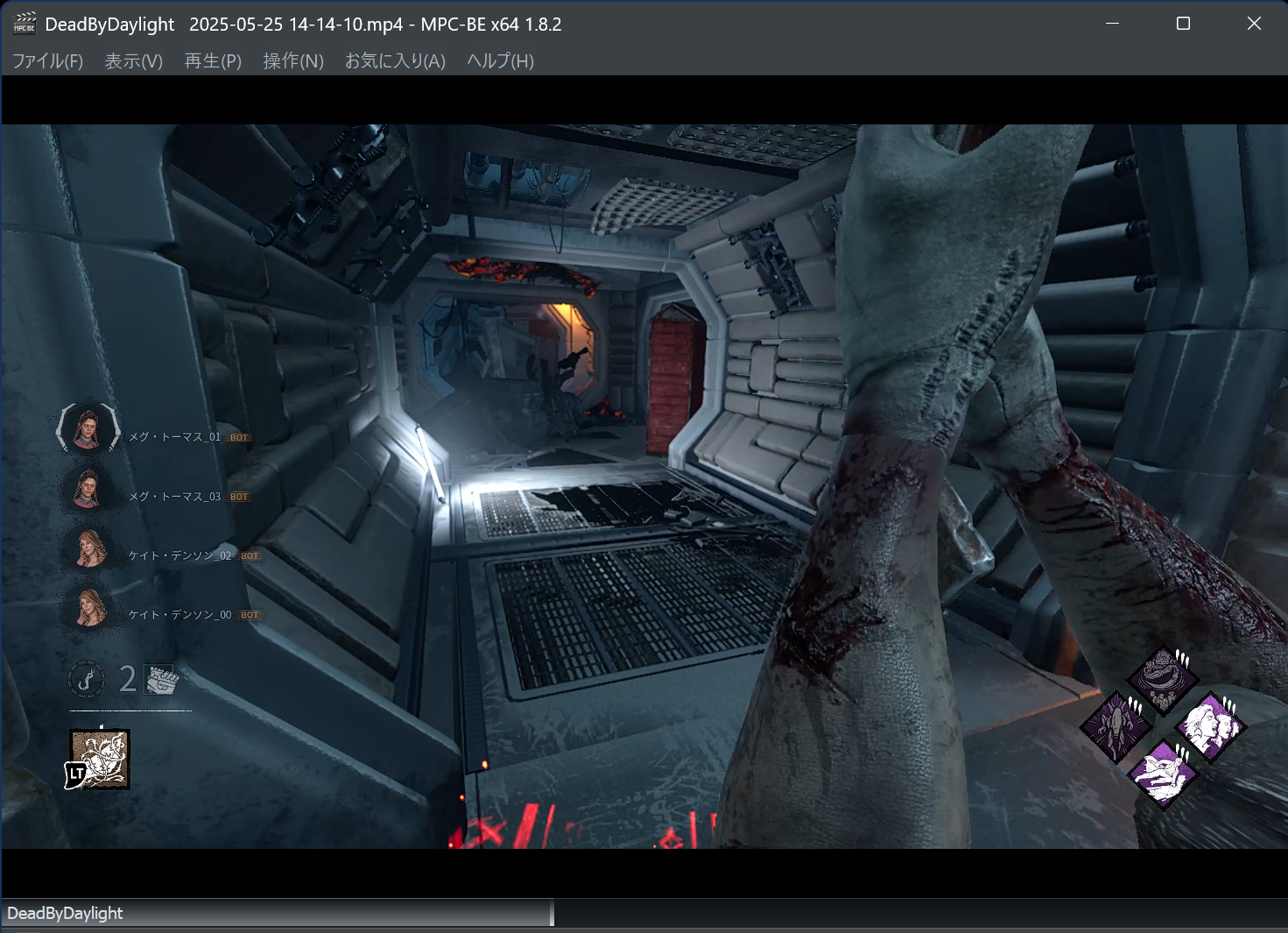Click the MPC-BE clapperboard icon in title bar
This screenshot has height=933, width=1288.
(25, 24)
